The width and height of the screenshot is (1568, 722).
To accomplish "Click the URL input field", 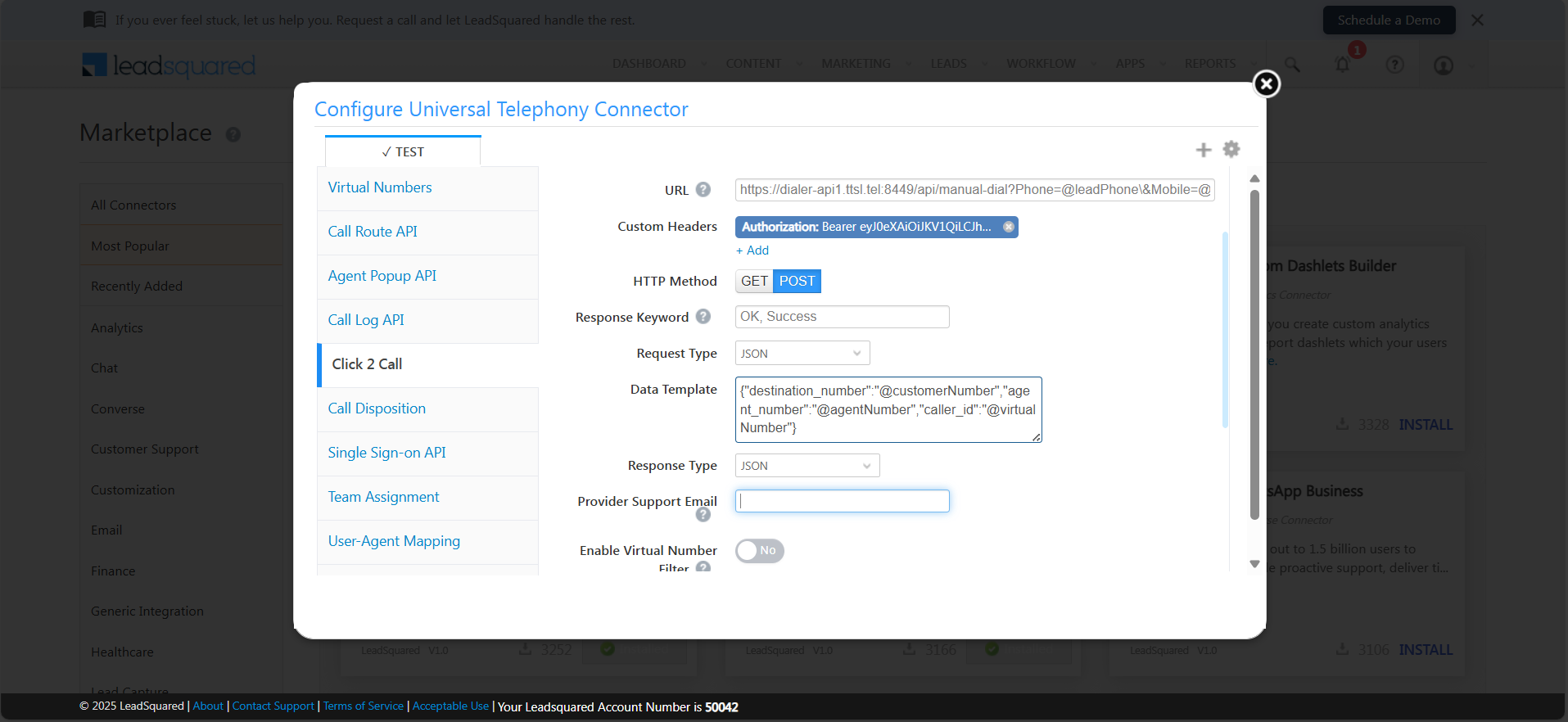I will pyautogui.click(x=974, y=190).
